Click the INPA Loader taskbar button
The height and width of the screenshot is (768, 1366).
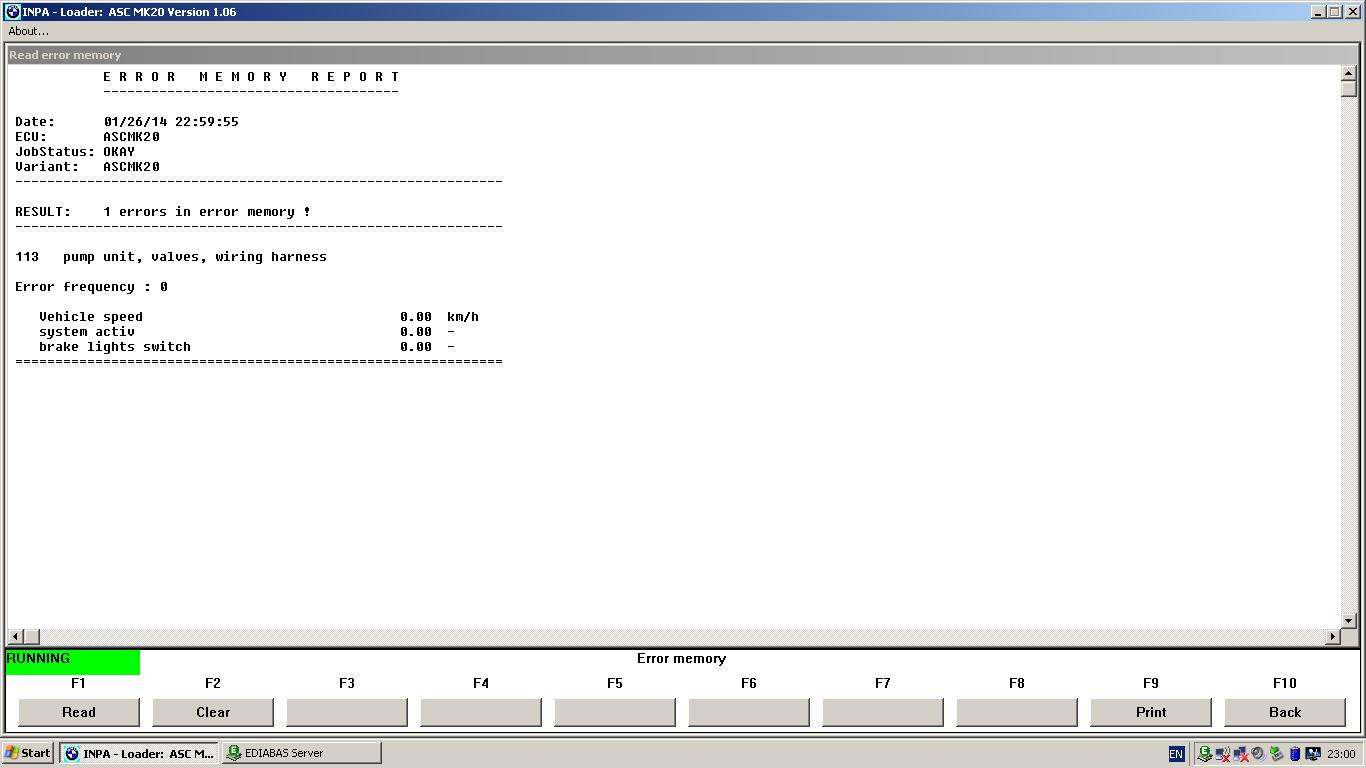pos(139,753)
